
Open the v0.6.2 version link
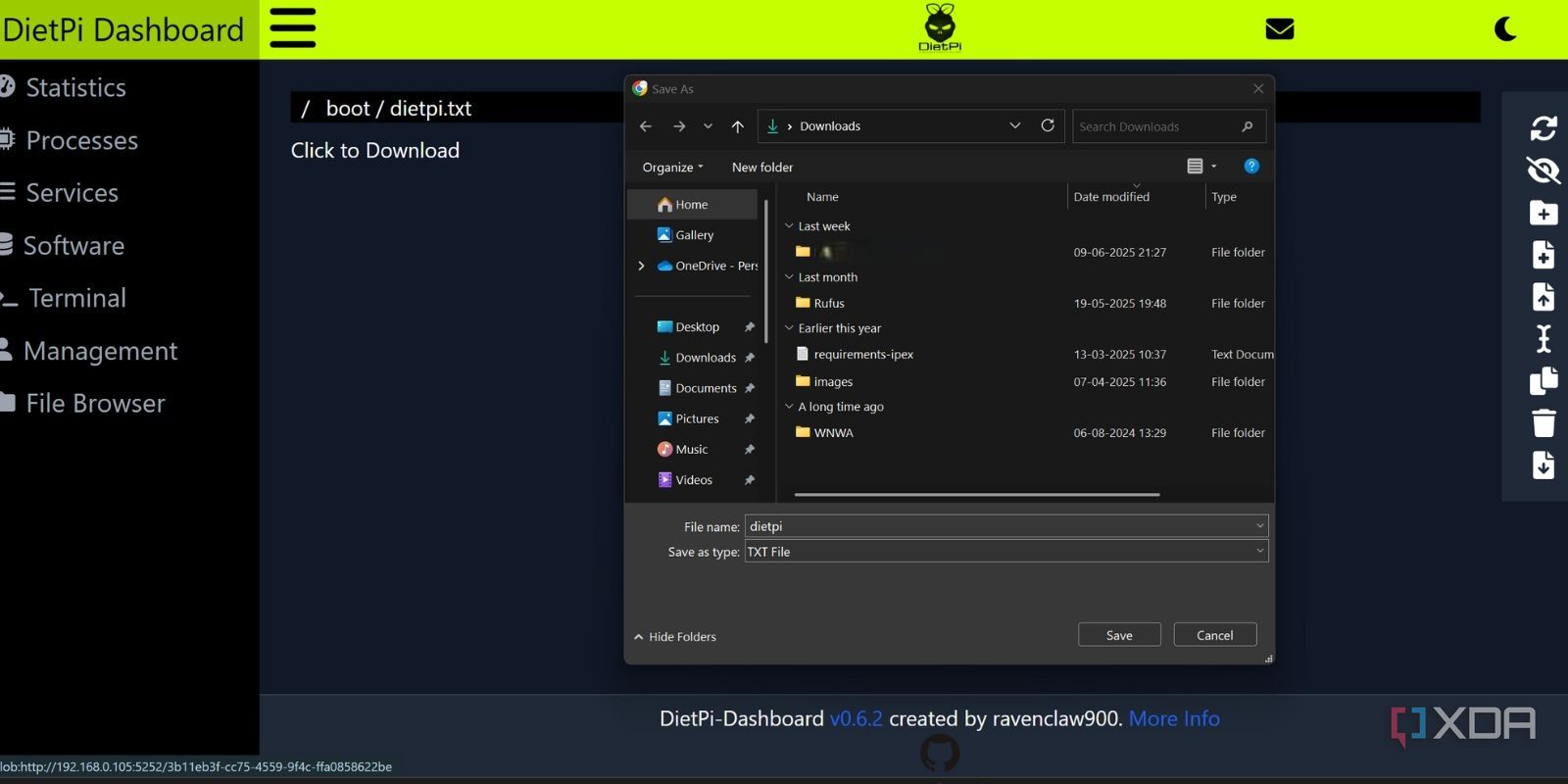coord(856,718)
